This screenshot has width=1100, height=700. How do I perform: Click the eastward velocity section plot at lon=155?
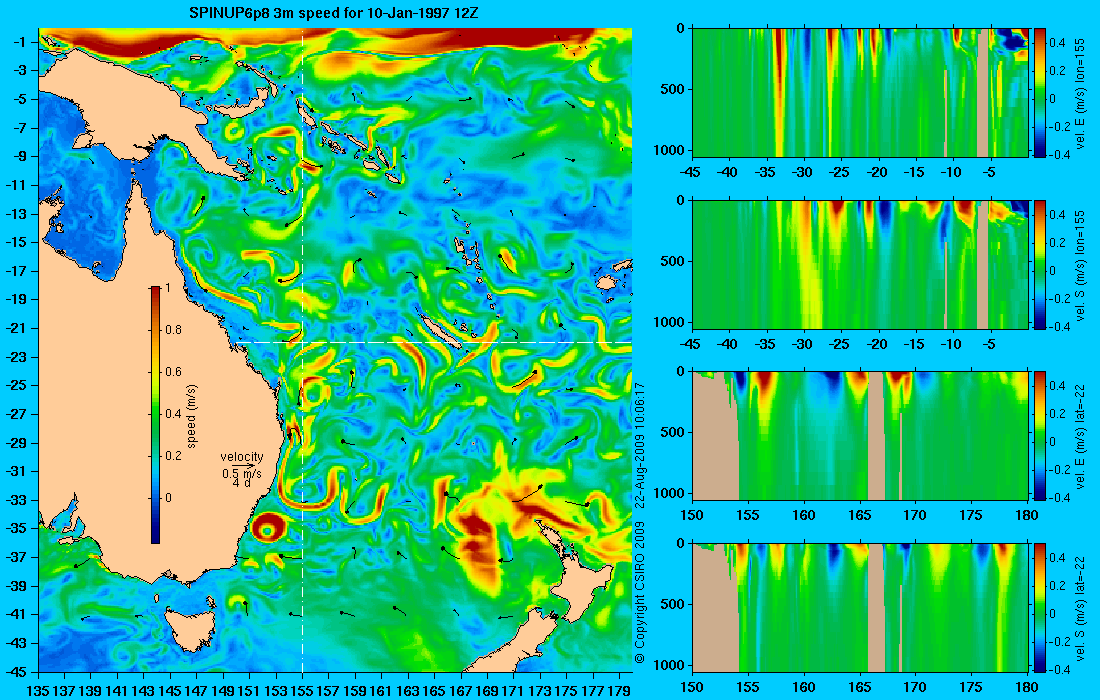click(860, 92)
